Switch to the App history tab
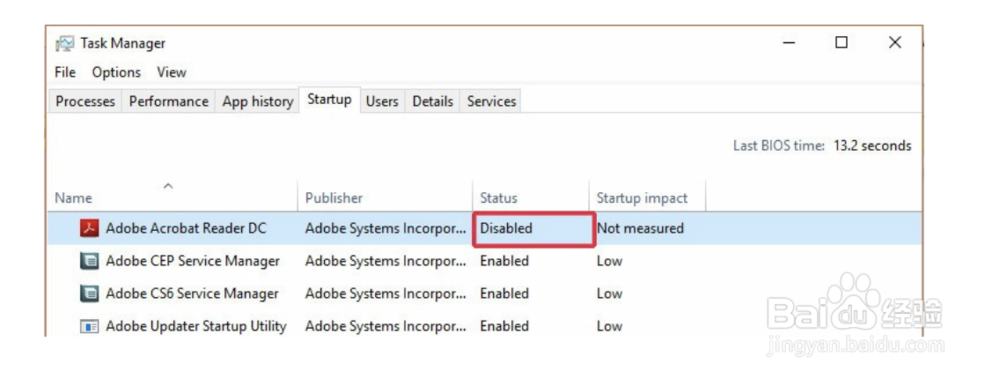Screen dimensions: 1000x379 coord(258,101)
